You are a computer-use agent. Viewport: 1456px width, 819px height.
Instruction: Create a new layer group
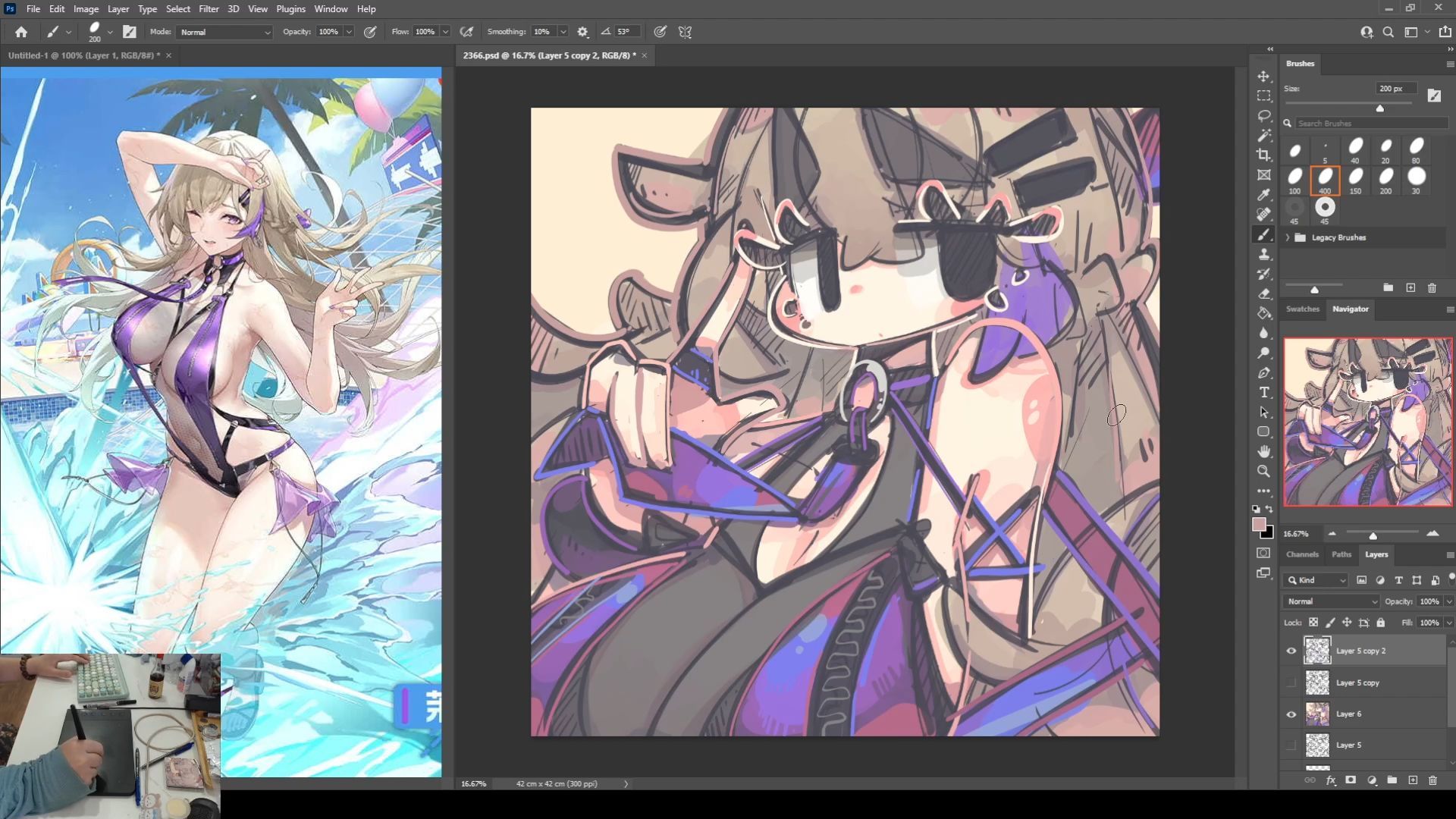pyautogui.click(x=1392, y=780)
